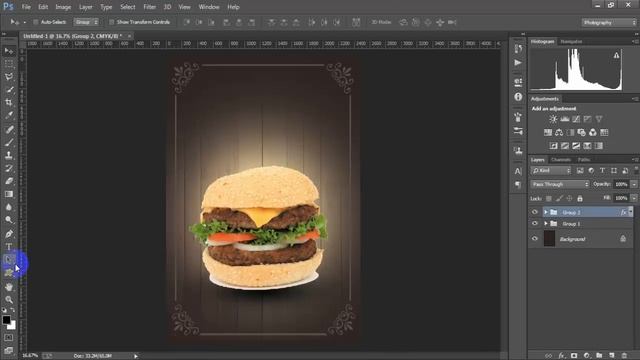Select the Eraser tool
Image resolution: width=640 pixels, height=360 pixels.
9,181
